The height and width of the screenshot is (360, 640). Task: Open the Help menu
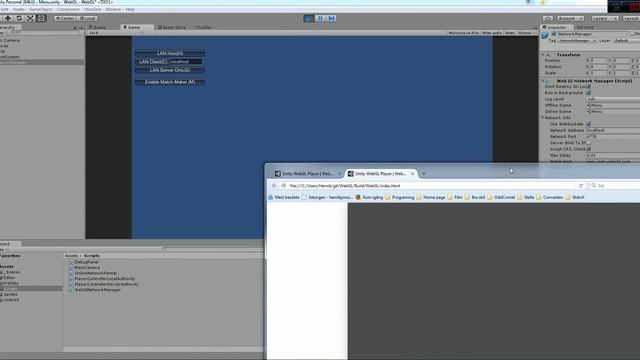[130, 9]
